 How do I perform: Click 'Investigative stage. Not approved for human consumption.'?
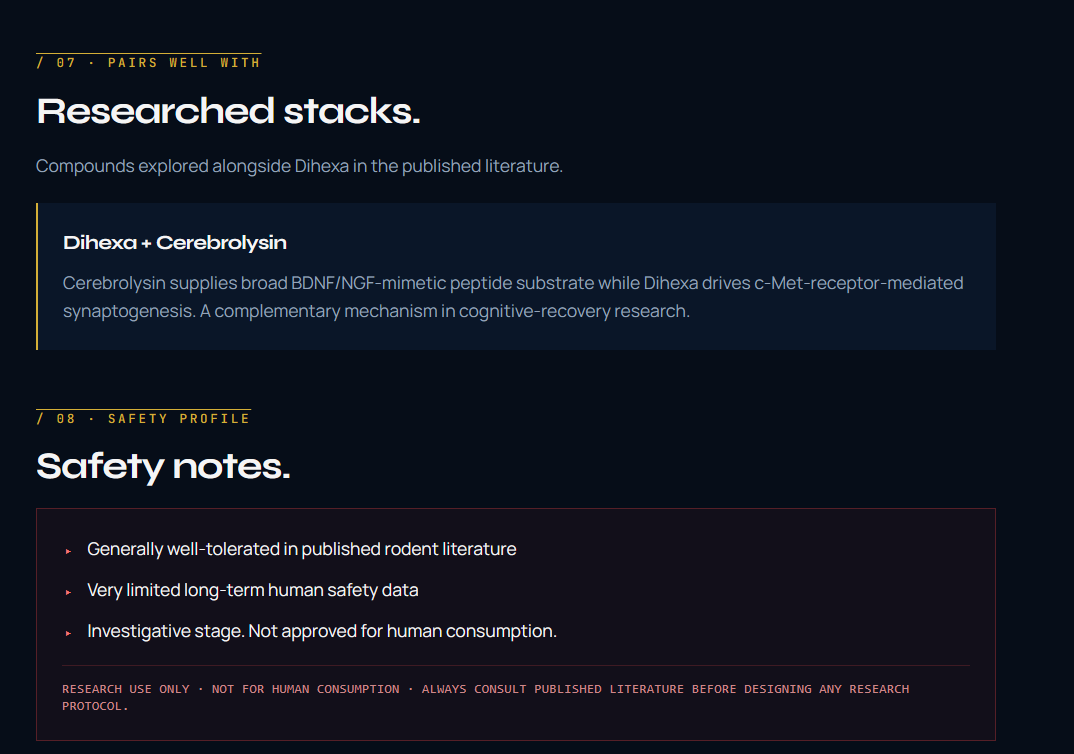322,631
